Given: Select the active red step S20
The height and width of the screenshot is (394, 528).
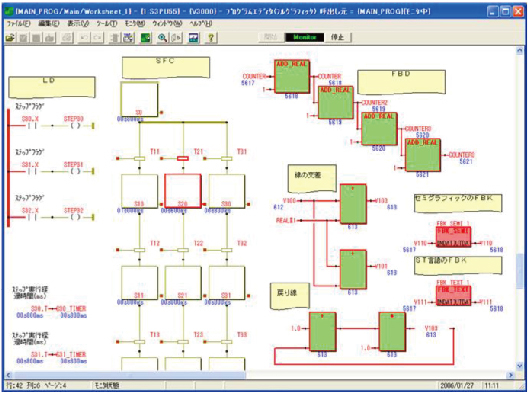Looking at the screenshot, I should coord(183,191).
